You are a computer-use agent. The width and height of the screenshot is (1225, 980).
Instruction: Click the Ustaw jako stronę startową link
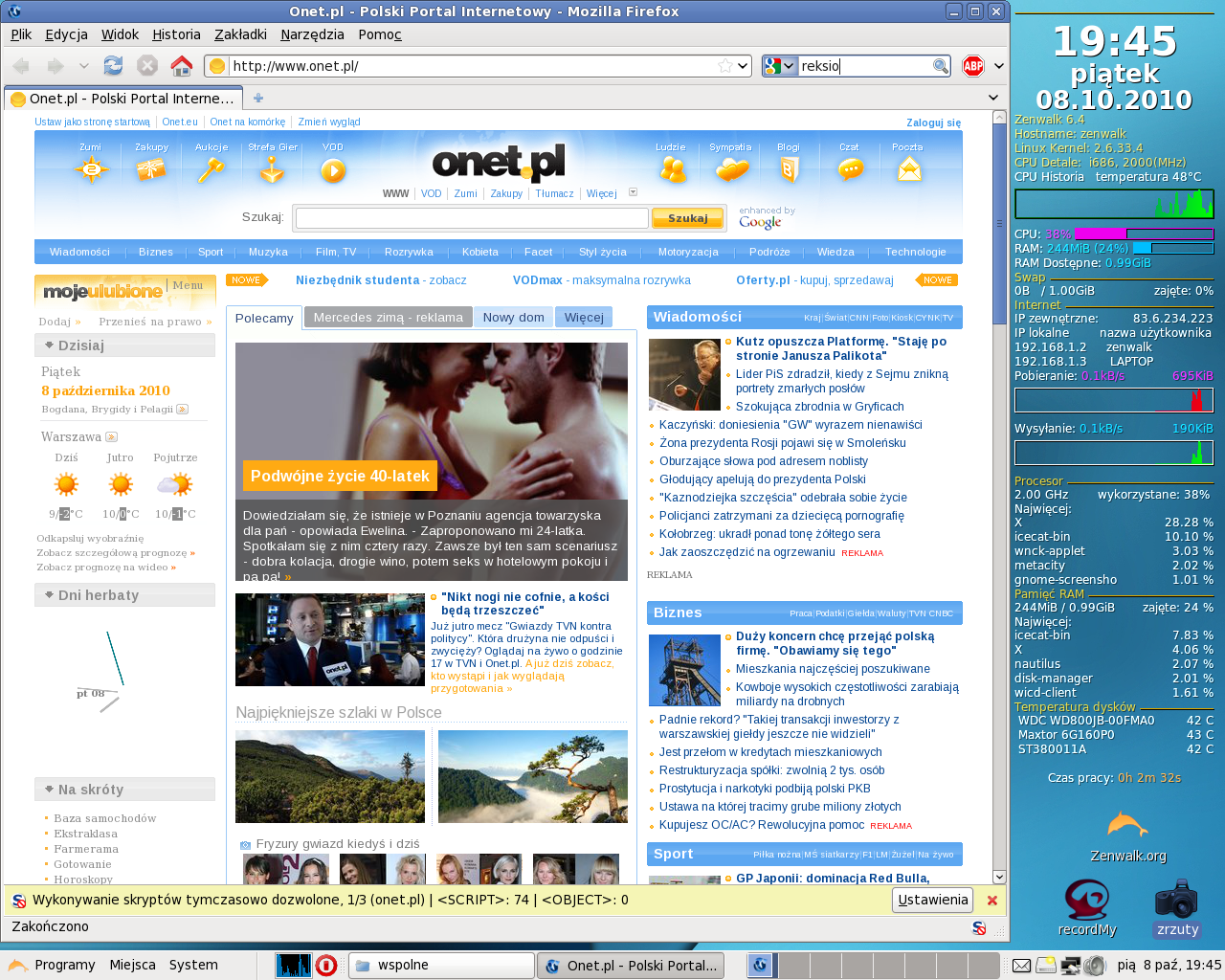click(x=93, y=122)
